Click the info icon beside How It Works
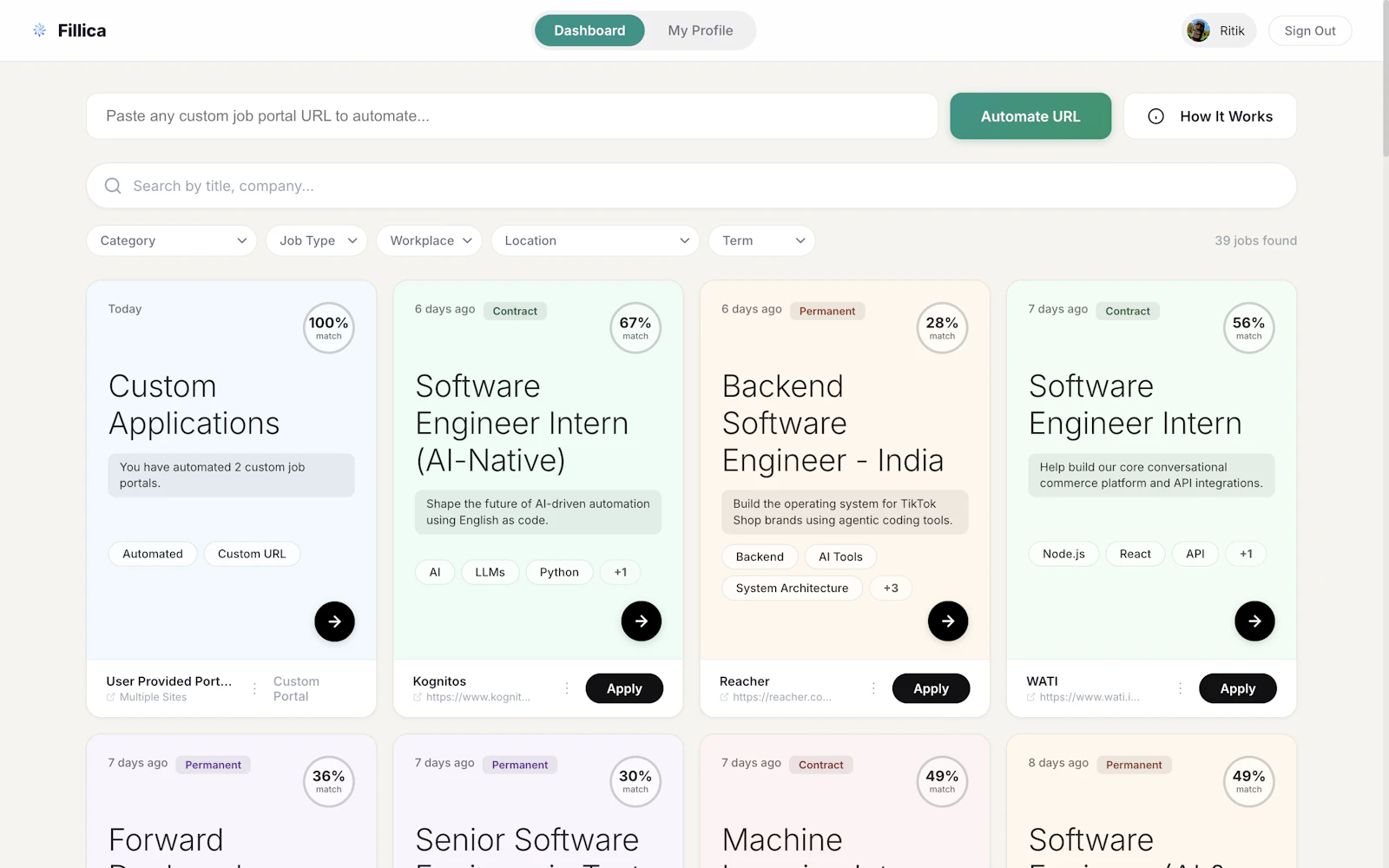Image resolution: width=1389 pixels, height=868 pixels. (x=1156, y=116)
